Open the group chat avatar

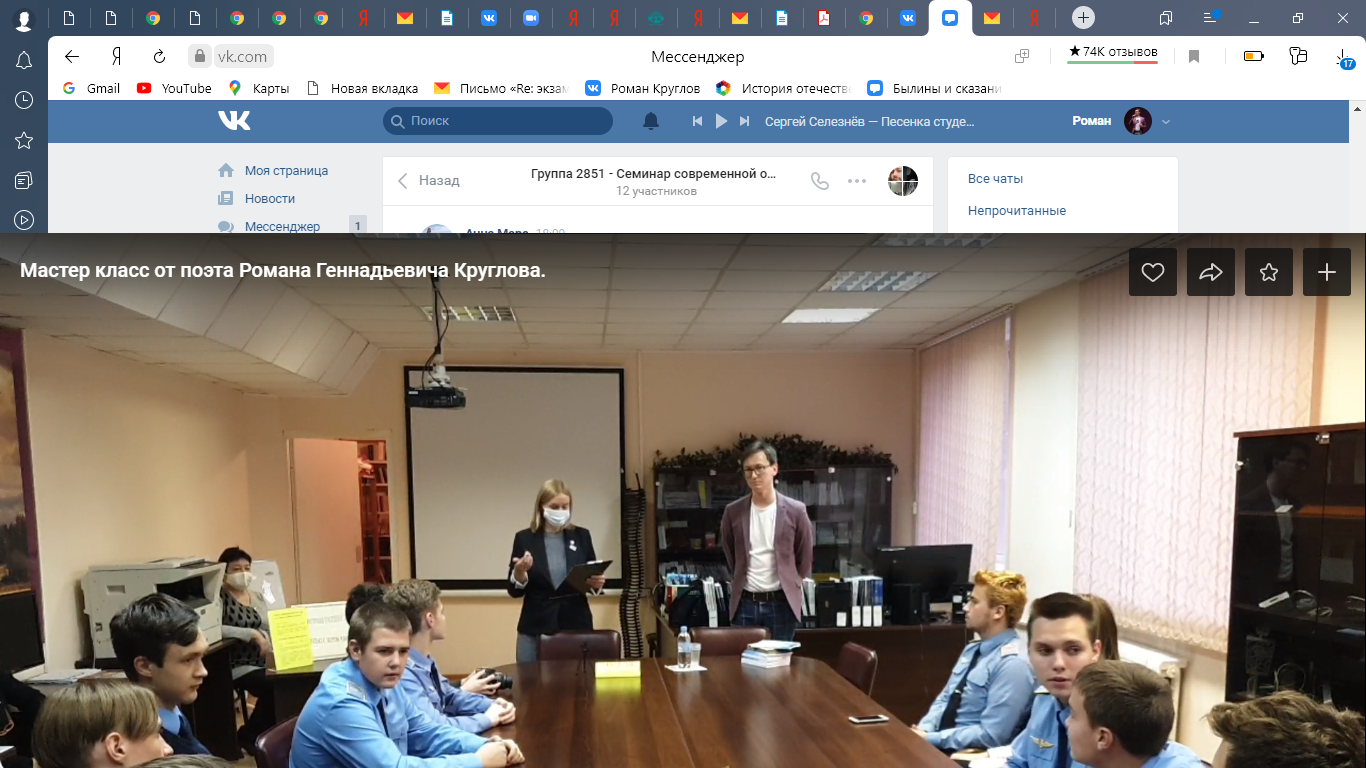[903, 181]
